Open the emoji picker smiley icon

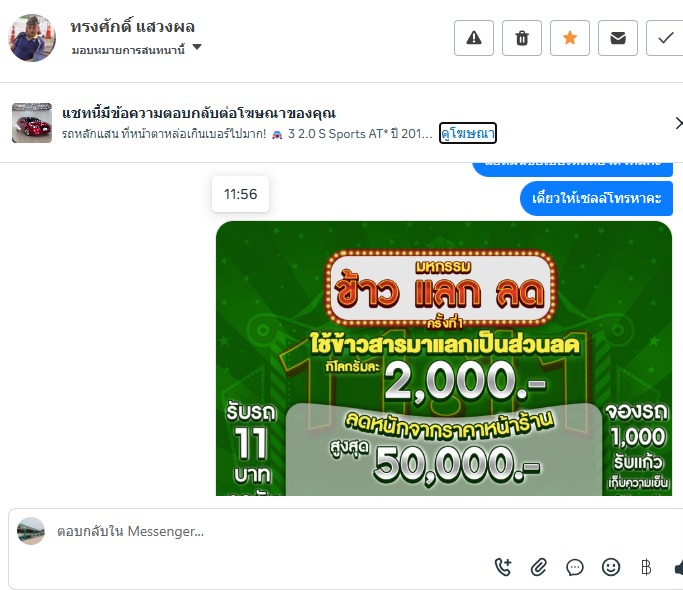coord(611,567)
